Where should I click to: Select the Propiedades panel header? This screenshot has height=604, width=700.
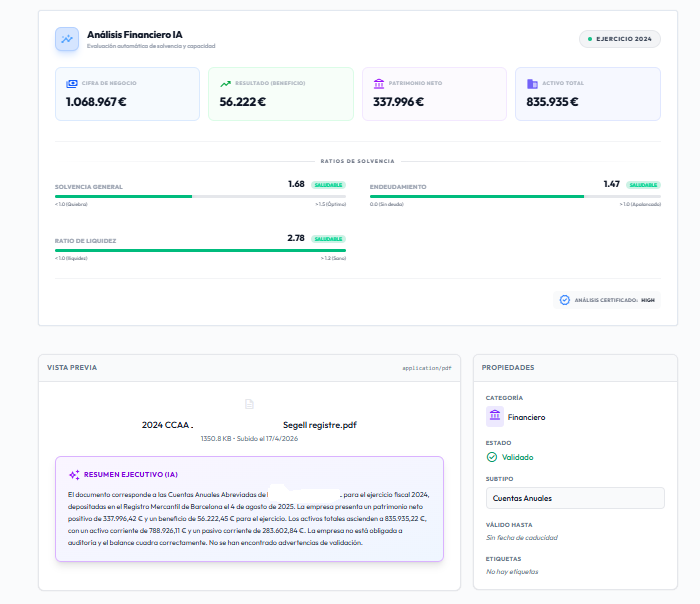click(575, 368)
